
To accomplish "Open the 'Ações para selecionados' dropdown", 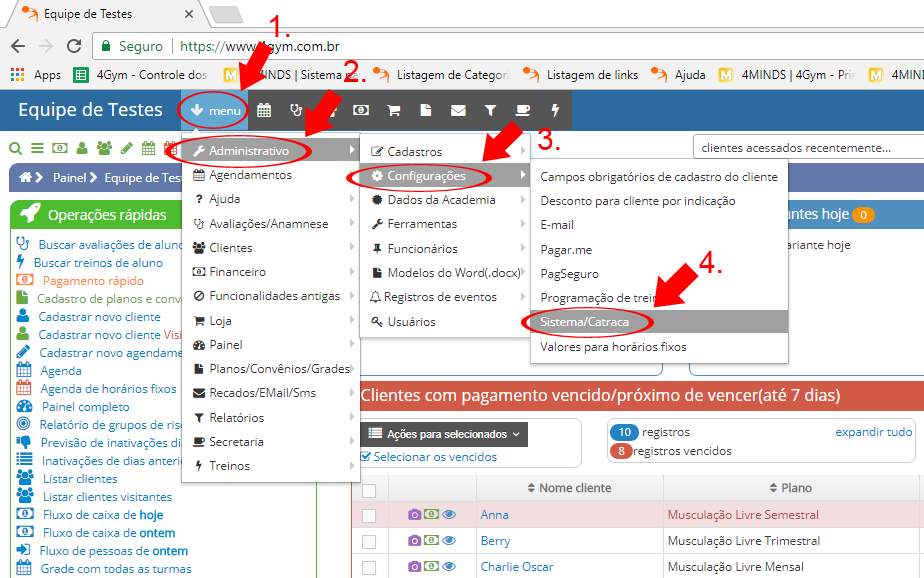I will tap(444, 434).
